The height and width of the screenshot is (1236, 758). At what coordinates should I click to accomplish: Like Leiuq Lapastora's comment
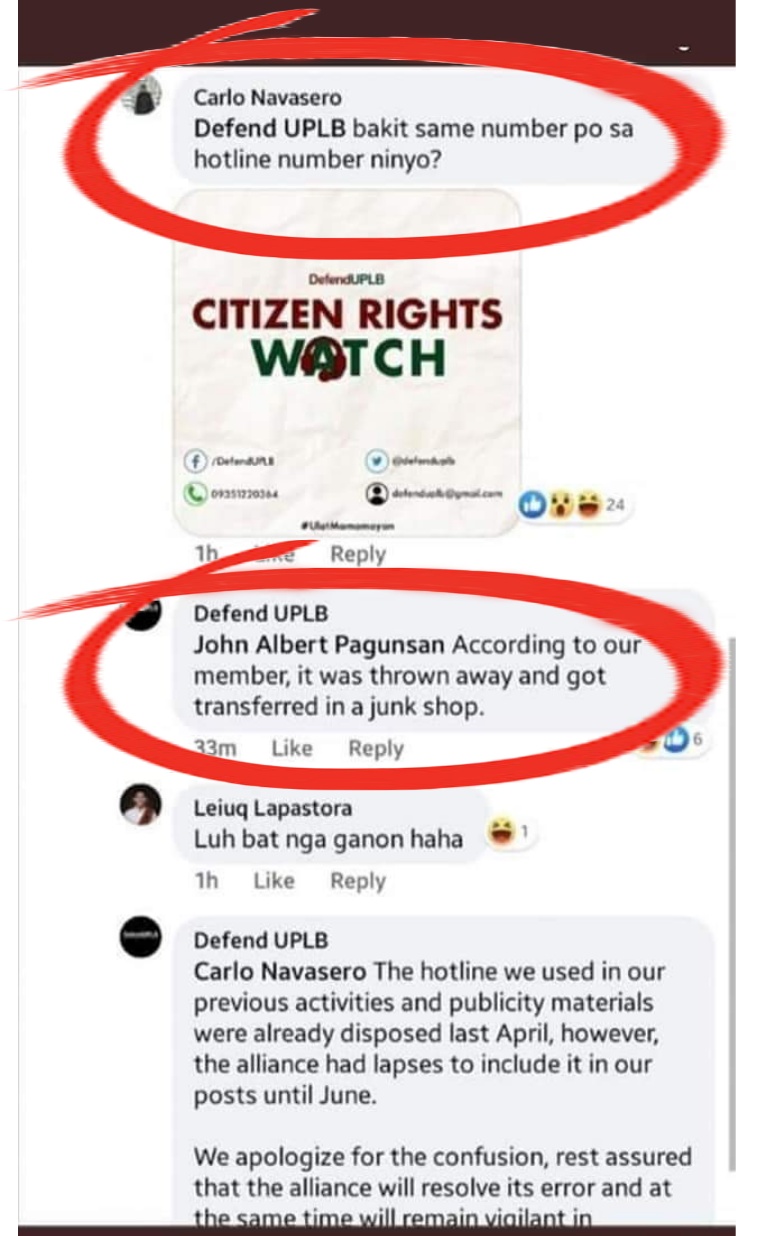coord(274,881)
